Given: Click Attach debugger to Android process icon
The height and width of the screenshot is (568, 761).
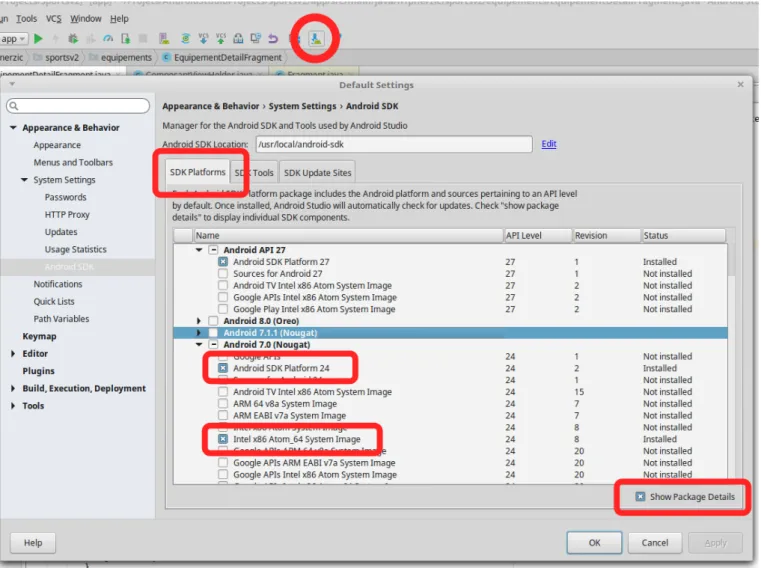Looking at the screenshot, I should pos(125,38).
